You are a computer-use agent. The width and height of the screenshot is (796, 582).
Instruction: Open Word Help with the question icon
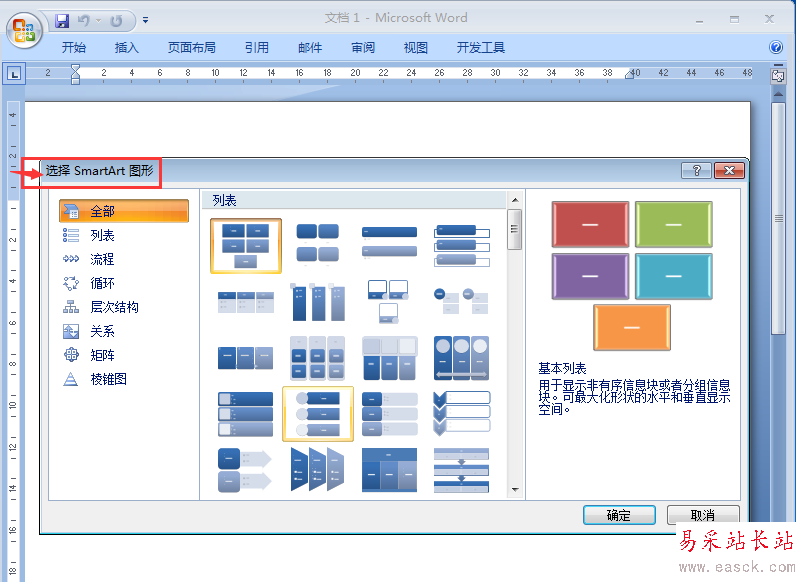[776, 47]
